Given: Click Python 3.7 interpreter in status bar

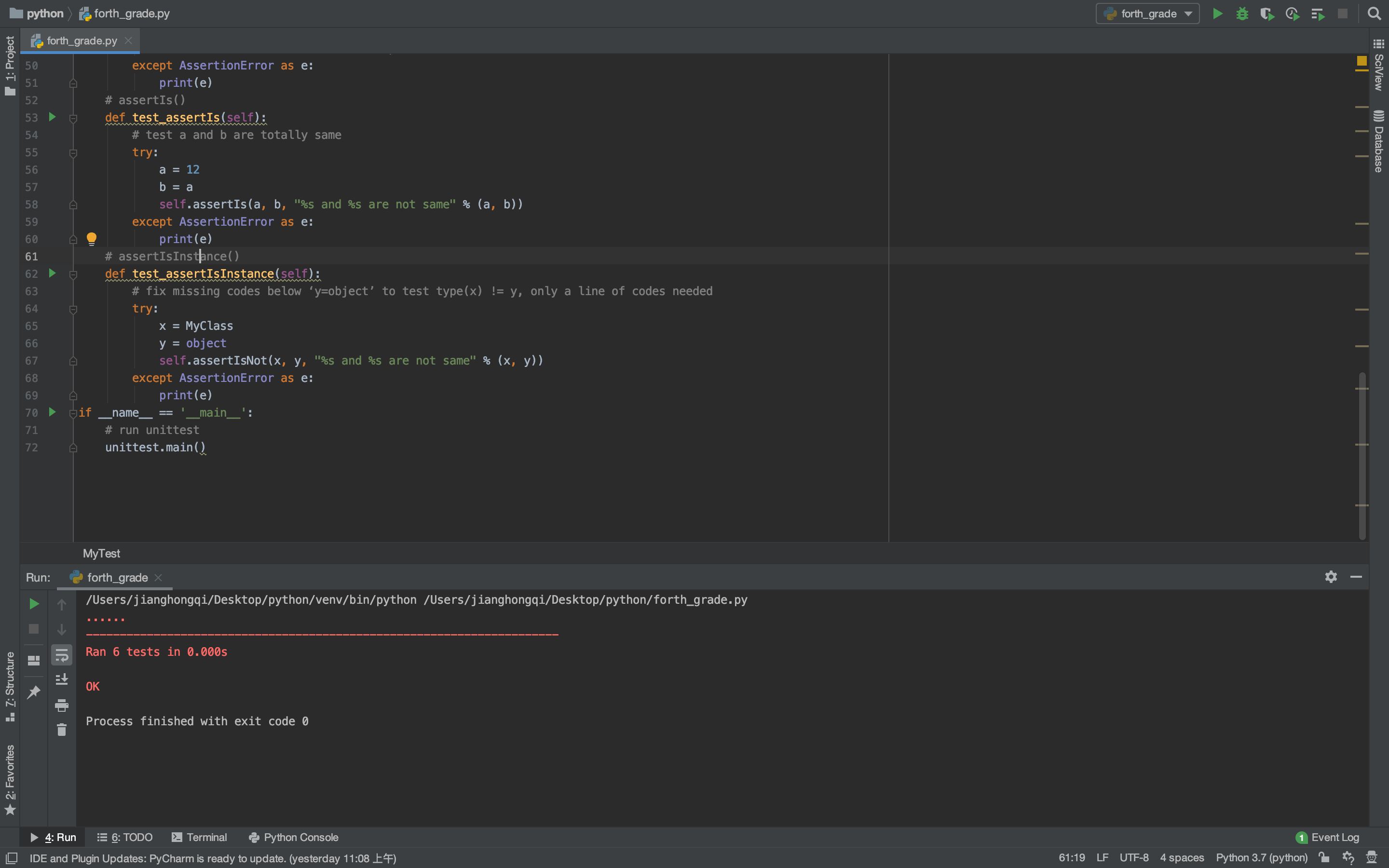Looking at the screenshot, I should [x=1261, y=858].
